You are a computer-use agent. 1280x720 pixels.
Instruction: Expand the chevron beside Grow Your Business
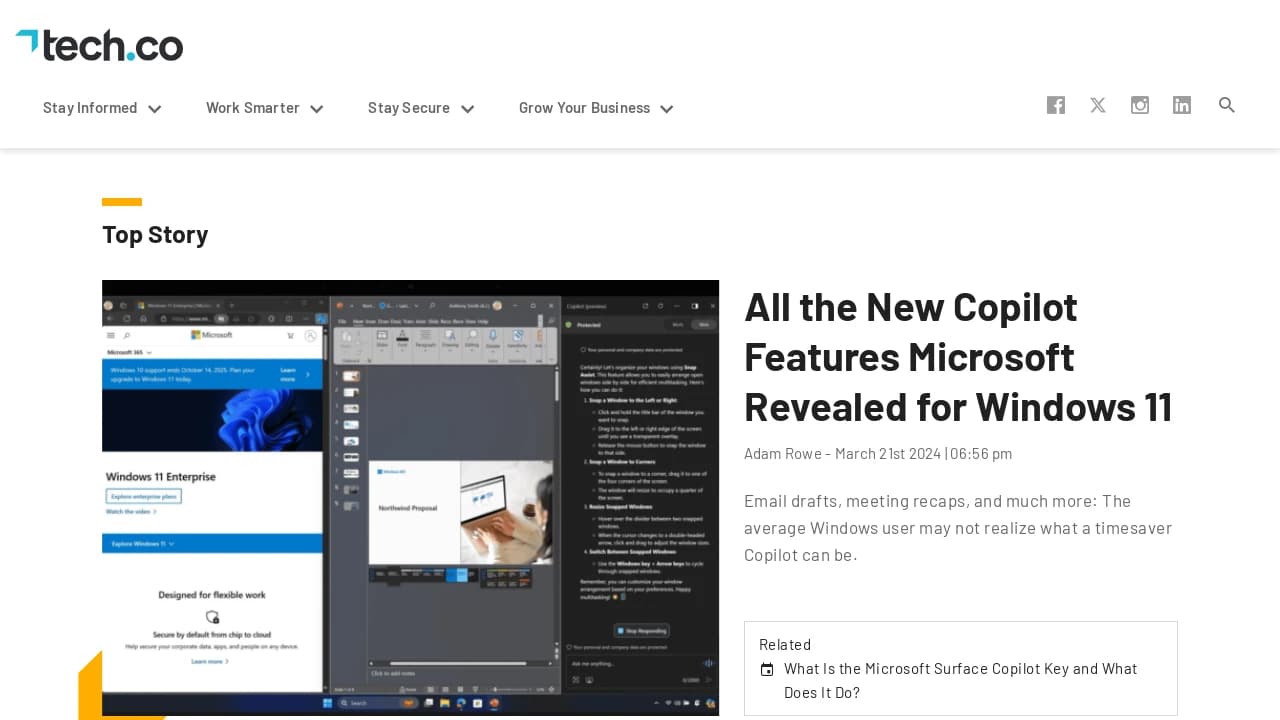coord(667,109)
